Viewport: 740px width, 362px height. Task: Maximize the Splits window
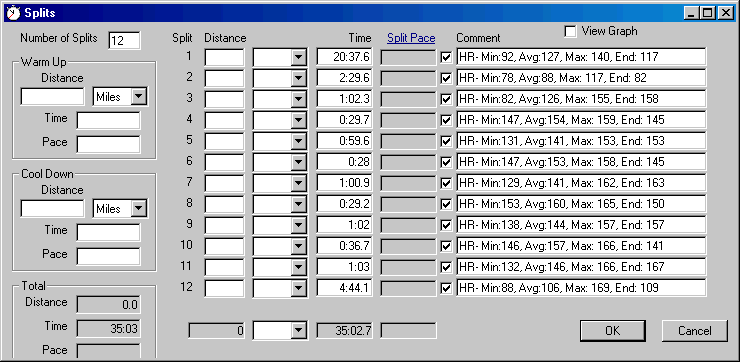(707, 13)
